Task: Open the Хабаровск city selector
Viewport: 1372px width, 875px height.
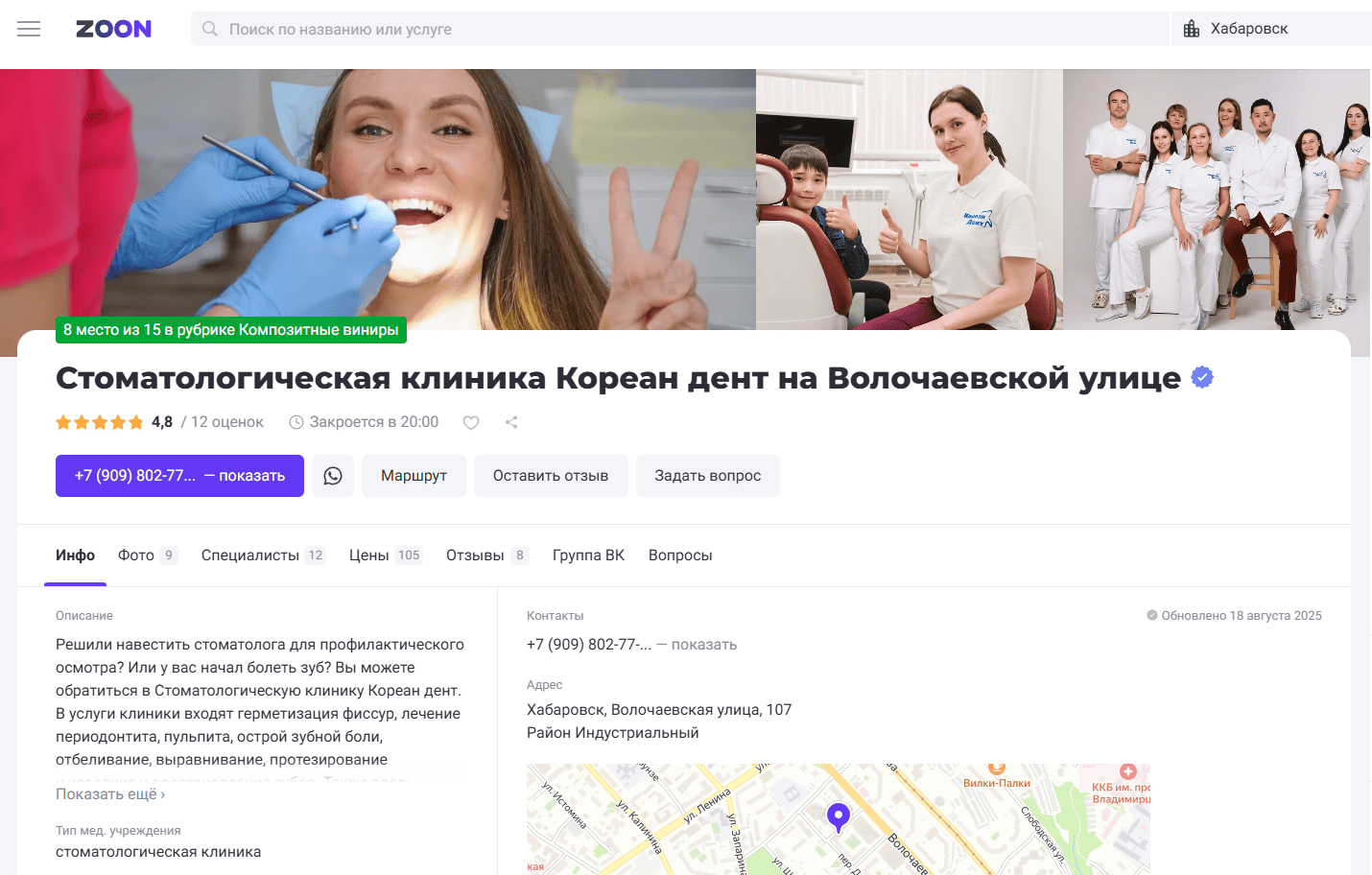Action: pyautogui.click(x=1249, y=29)
